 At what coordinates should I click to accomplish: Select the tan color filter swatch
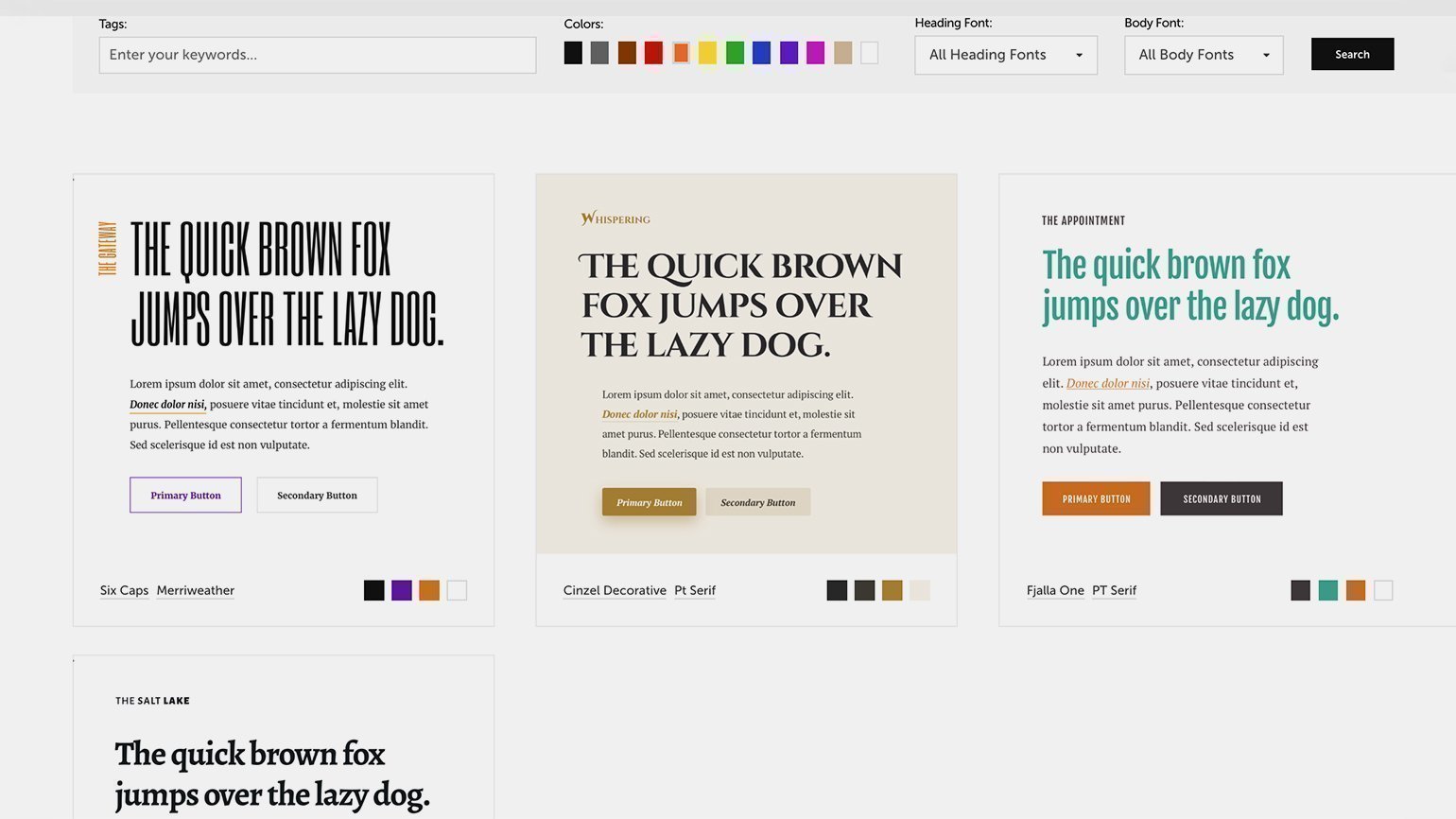point(842,53)
